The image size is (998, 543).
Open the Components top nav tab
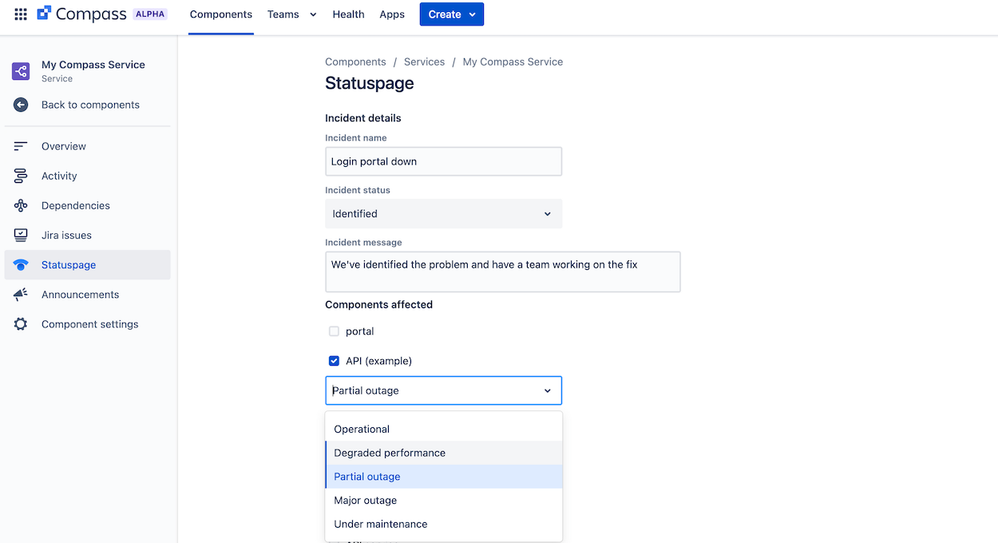[x=221, y=15]
